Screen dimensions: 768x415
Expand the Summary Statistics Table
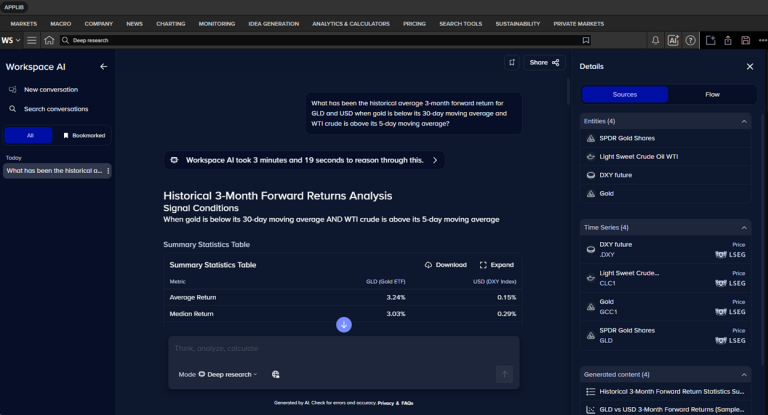point(497,265)
